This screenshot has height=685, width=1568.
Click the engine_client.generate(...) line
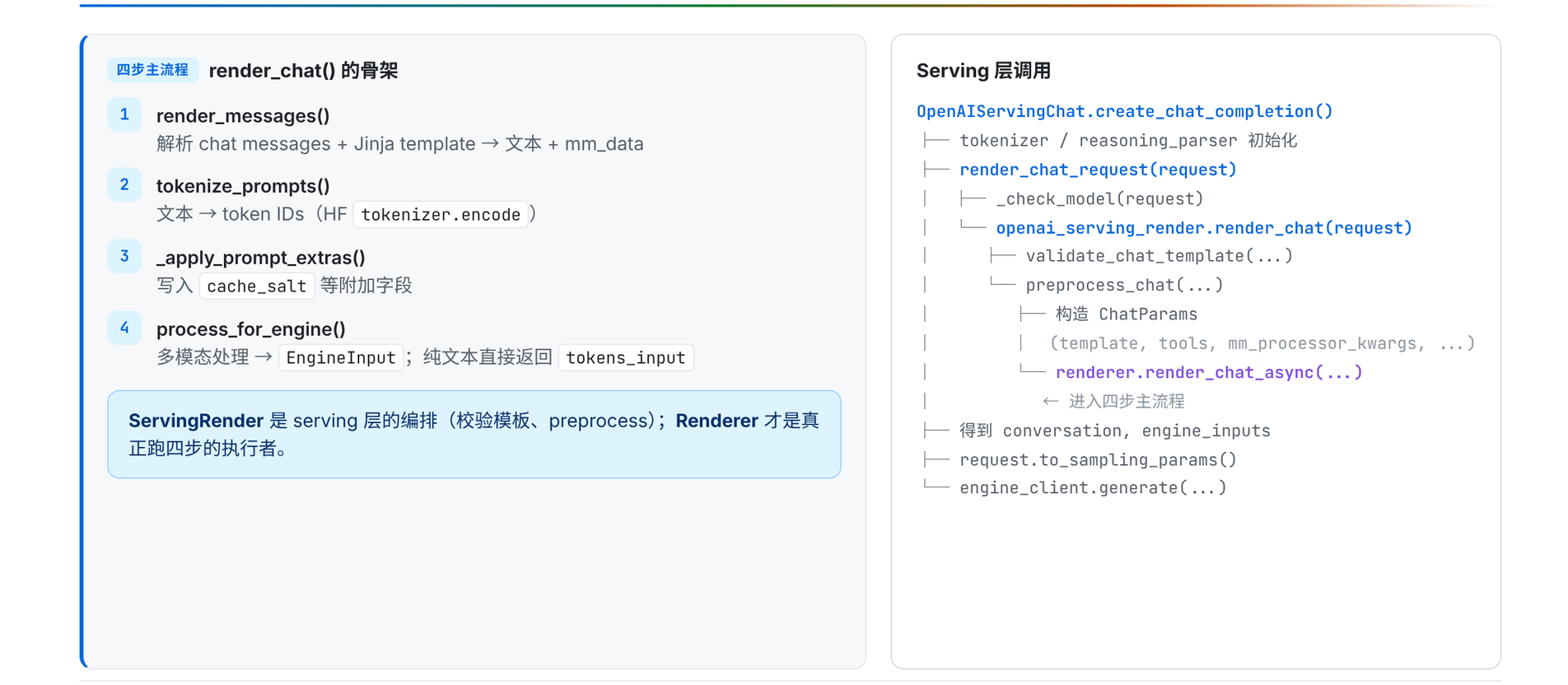coord(1093,488)
